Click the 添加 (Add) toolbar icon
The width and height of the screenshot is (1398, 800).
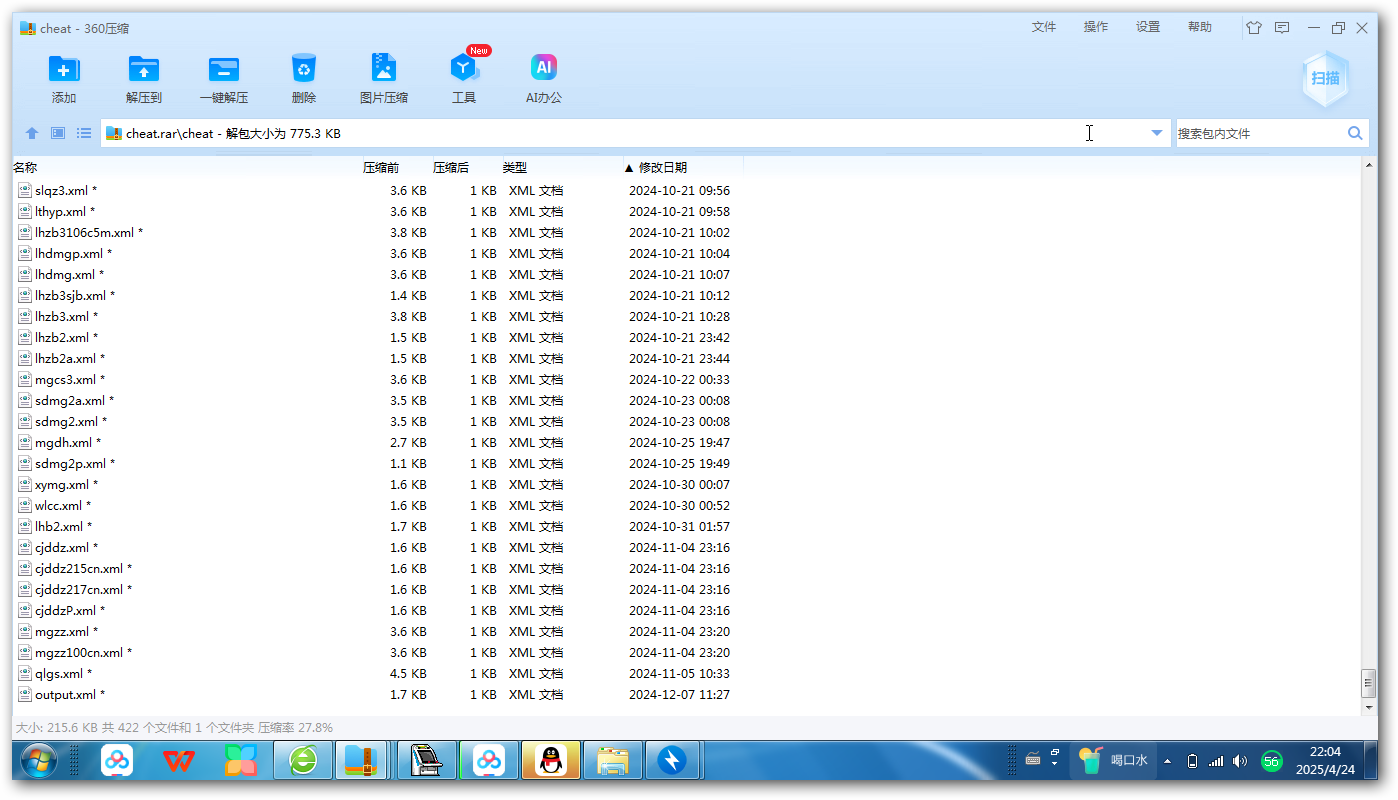(x=64, y=69)
